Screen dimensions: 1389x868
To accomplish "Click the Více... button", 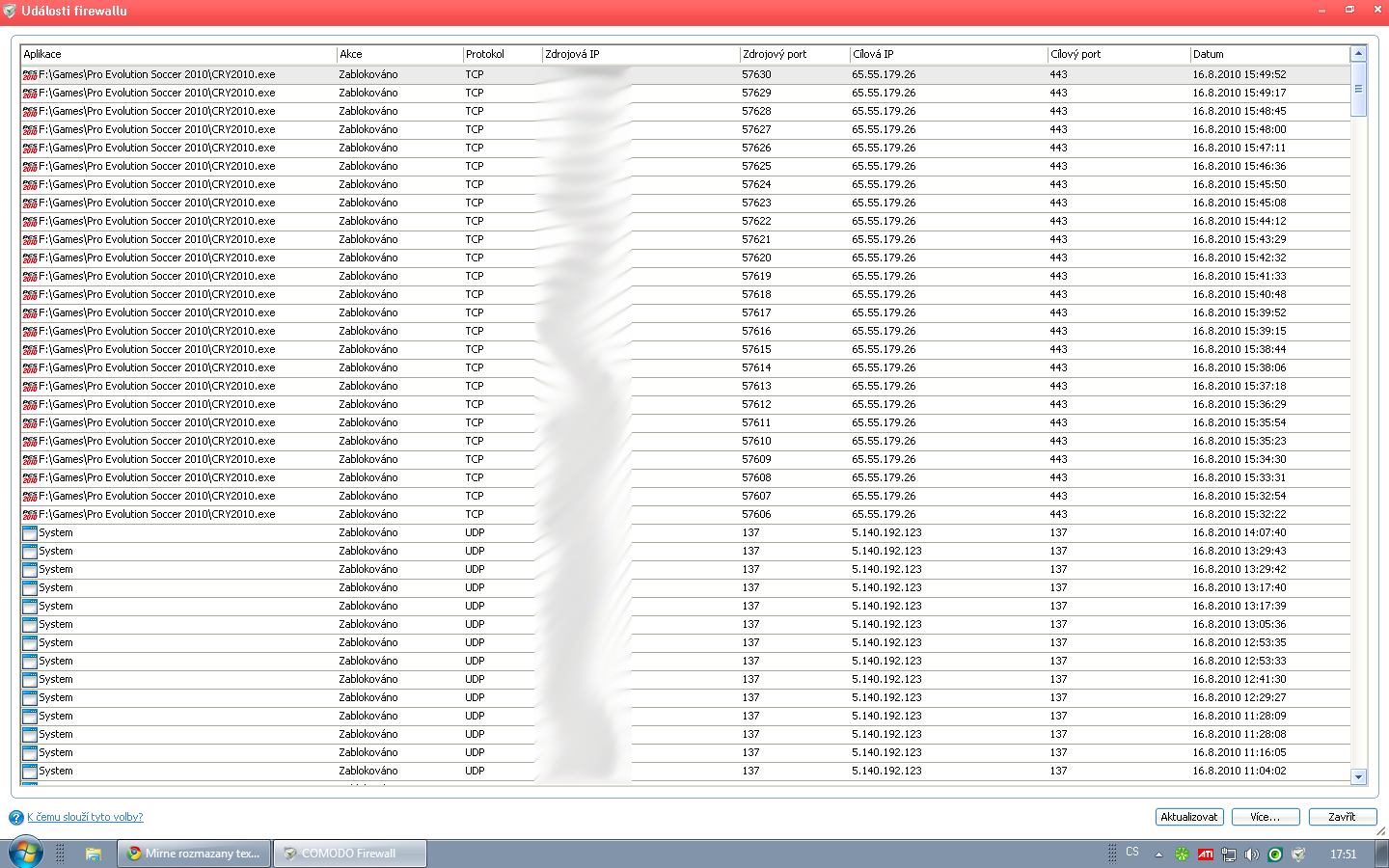I will click(1266, 817).
